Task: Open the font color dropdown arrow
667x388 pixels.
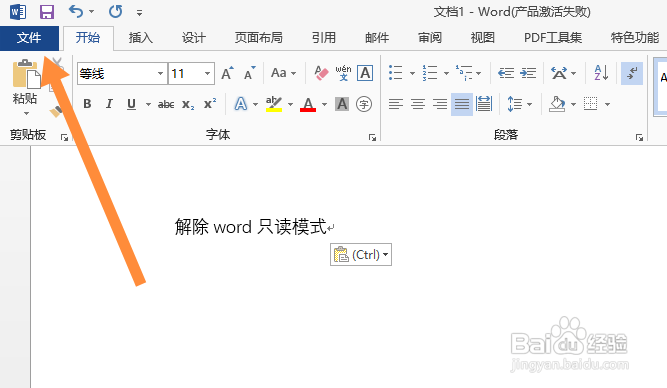Action: tap(325, 104)
